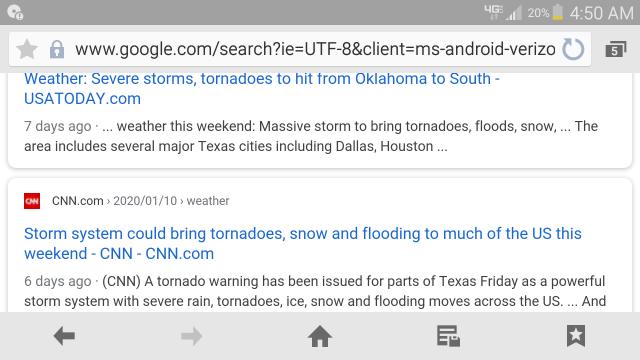Click the CNN snippet about tornado warning

click(315, 291)
